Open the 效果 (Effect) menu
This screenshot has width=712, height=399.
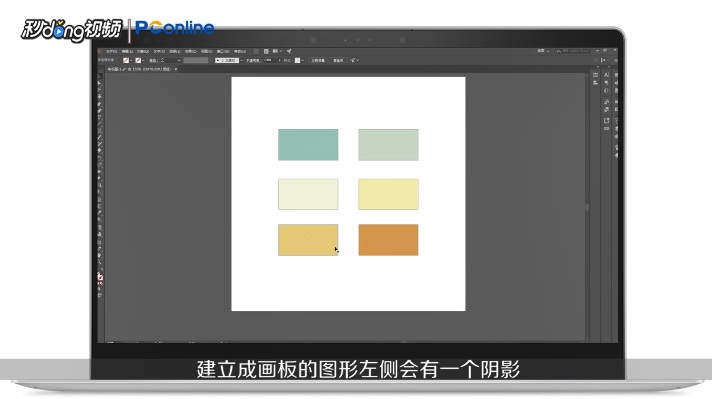tap(191, 51)
